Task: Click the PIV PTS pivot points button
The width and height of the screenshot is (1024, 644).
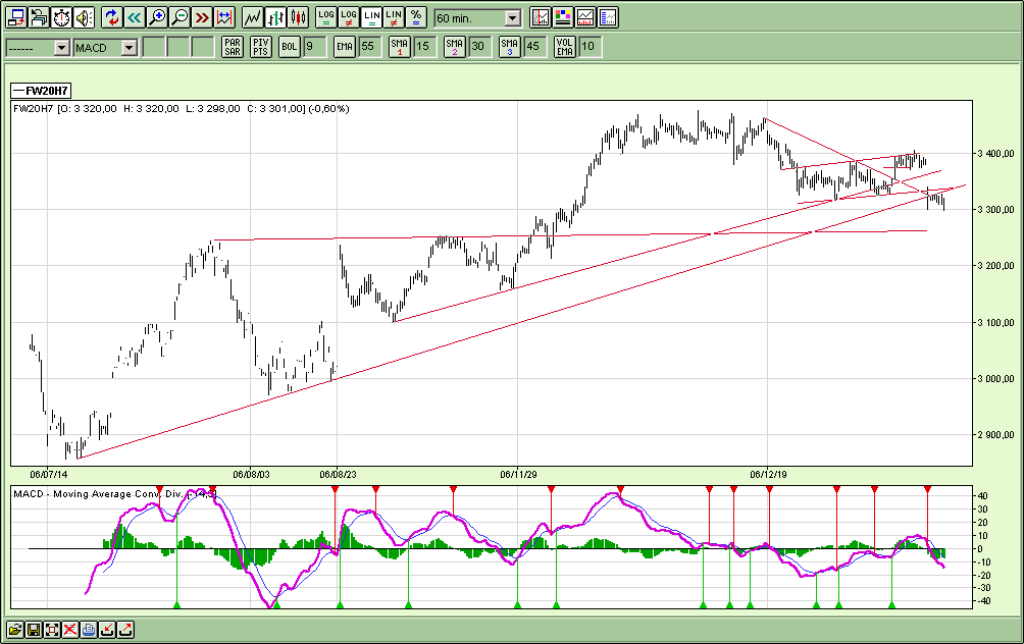Action: 260,47
